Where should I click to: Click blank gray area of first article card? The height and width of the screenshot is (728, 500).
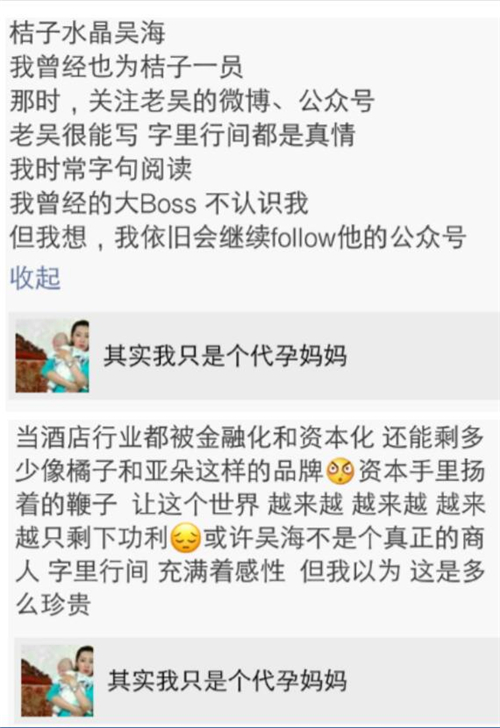[418, 356]
